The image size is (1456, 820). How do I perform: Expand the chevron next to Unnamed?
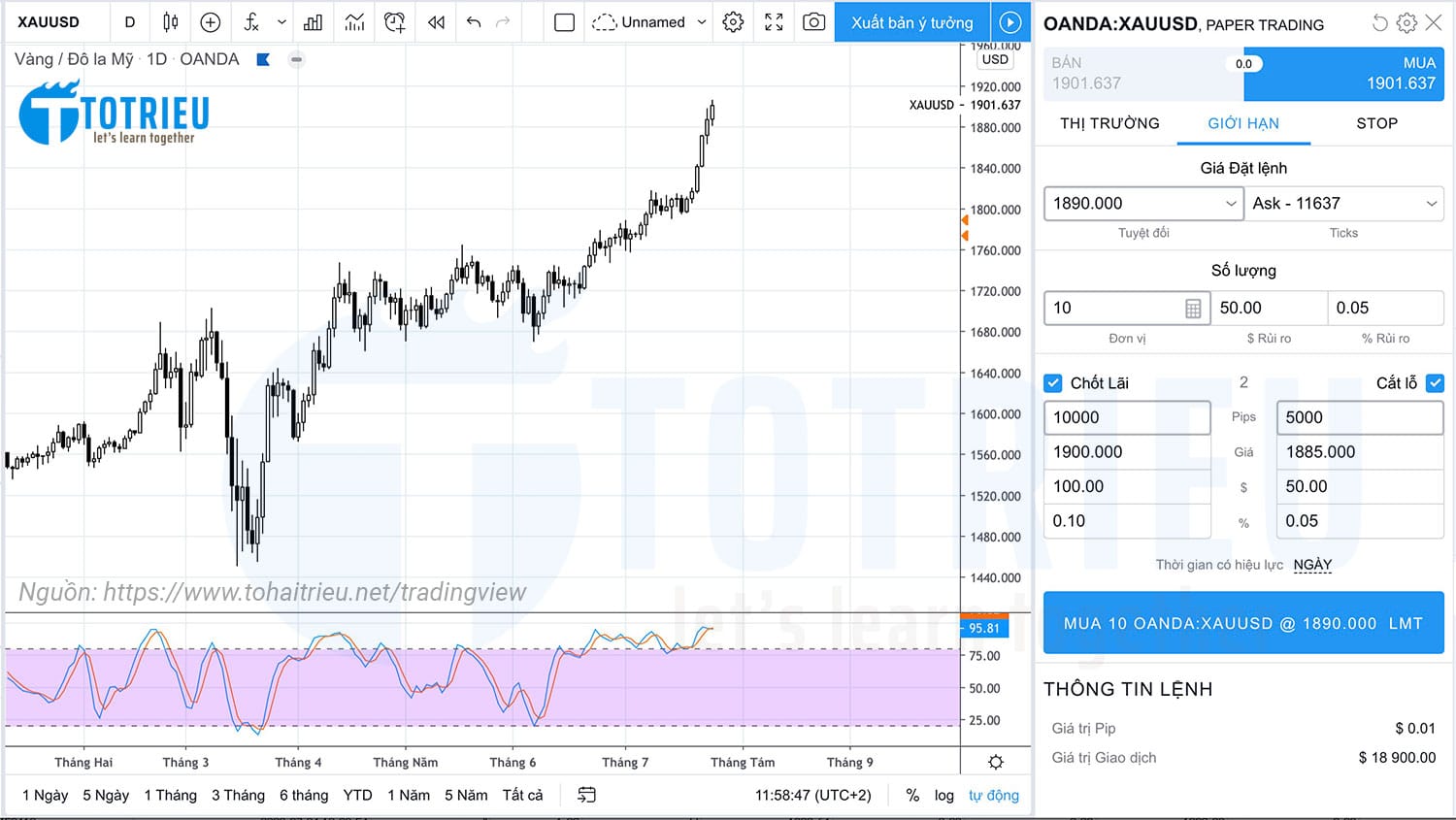[702, 21]
